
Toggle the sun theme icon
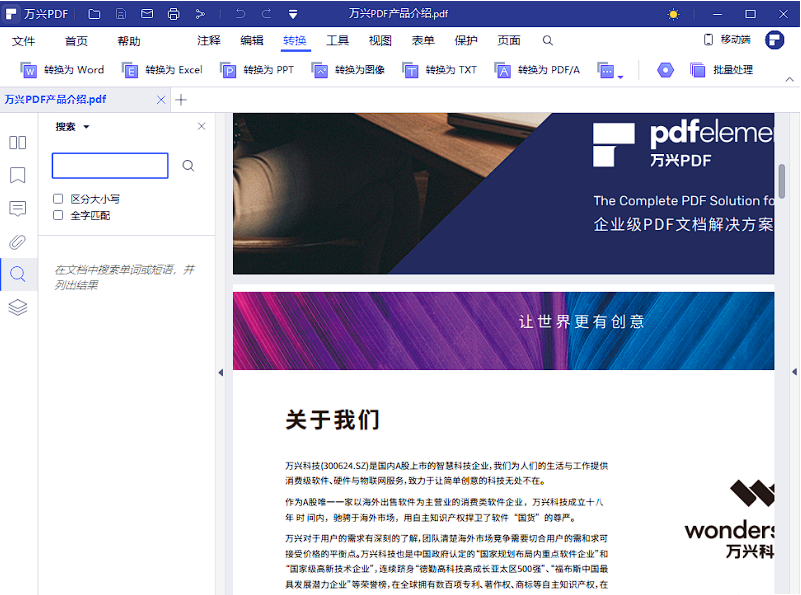coord(673,14)
